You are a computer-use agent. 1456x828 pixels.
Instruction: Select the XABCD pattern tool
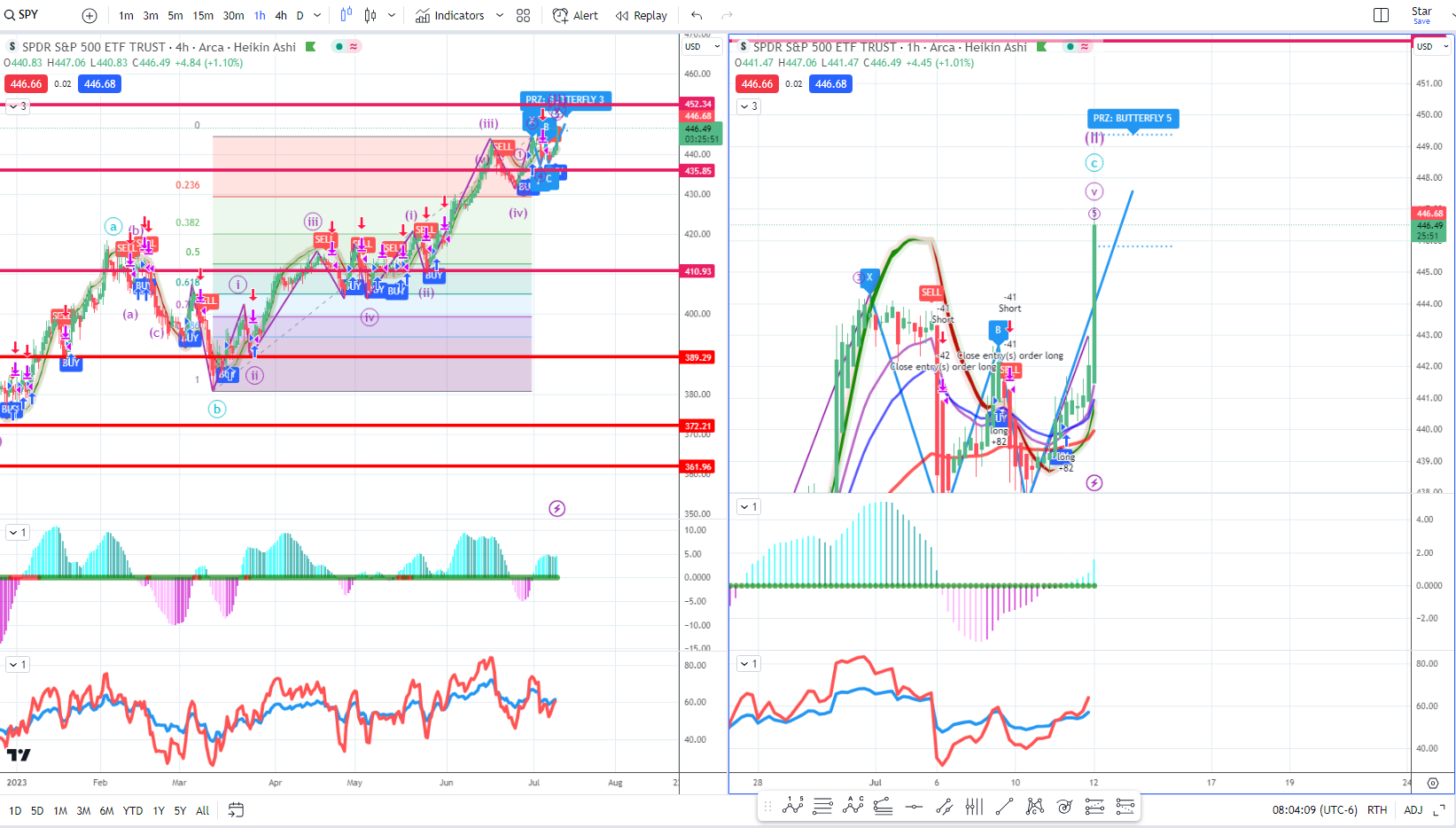pyautogui.click(x=1034, y=806)
